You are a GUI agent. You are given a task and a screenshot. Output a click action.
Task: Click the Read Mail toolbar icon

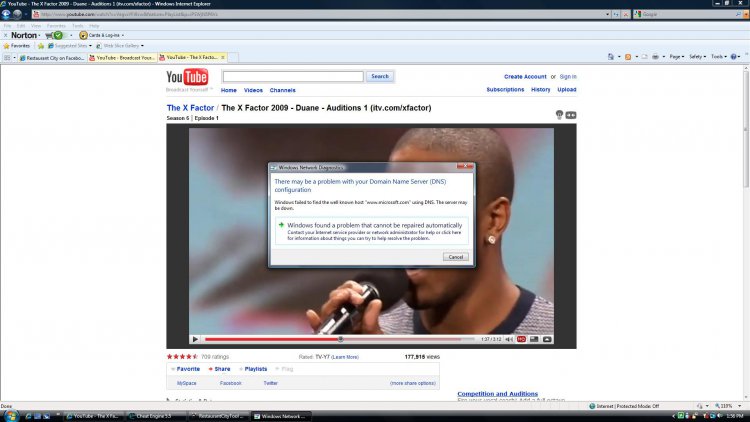tap(644, 56)
